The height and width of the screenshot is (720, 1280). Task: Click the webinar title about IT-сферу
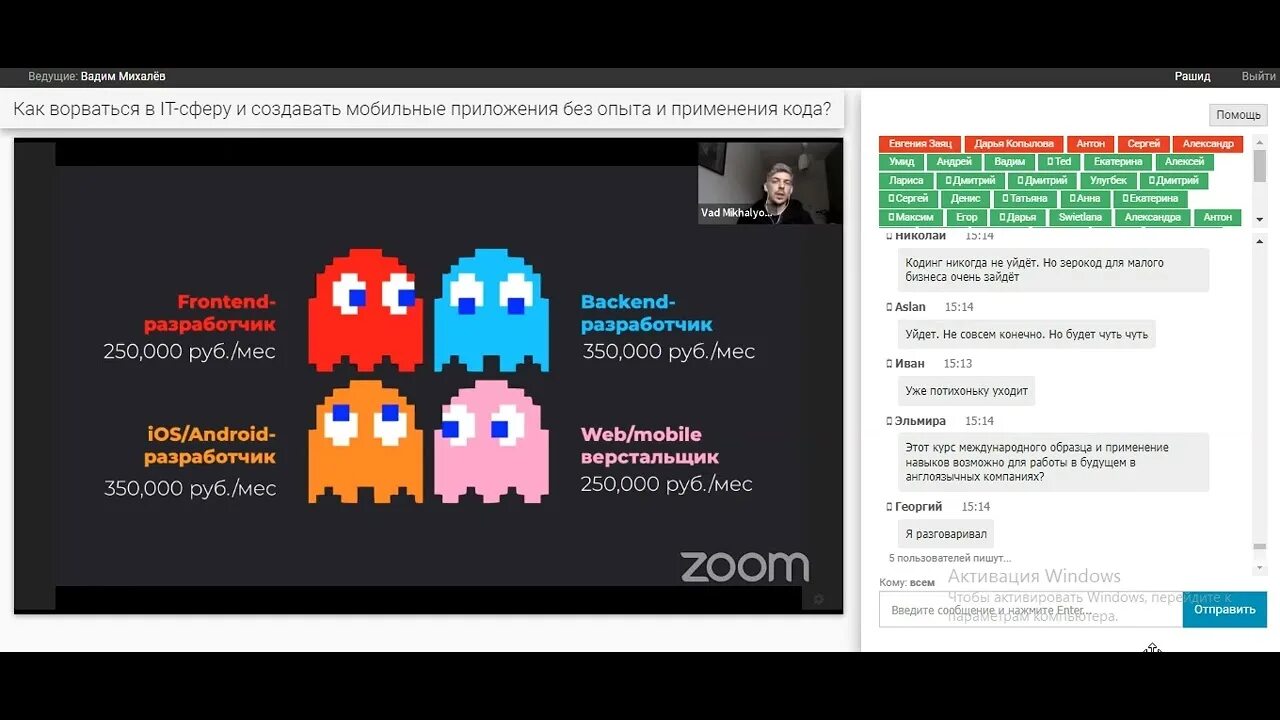tap(422, 109)
